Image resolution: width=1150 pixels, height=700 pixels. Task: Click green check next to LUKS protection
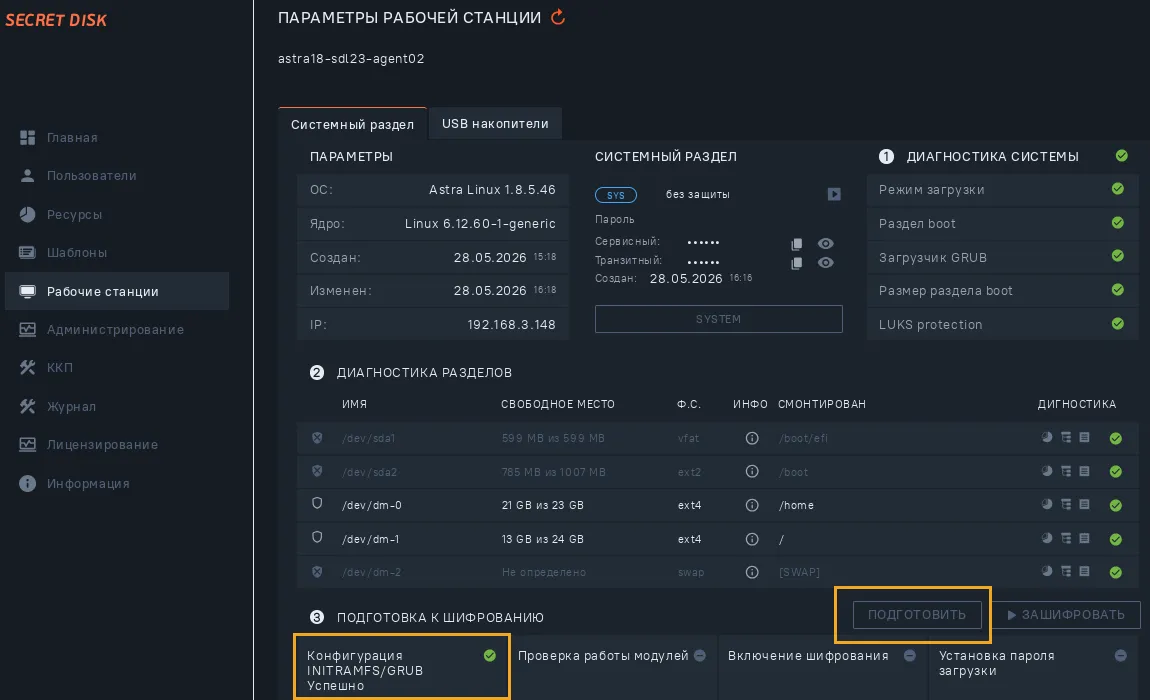(1118, 324)
